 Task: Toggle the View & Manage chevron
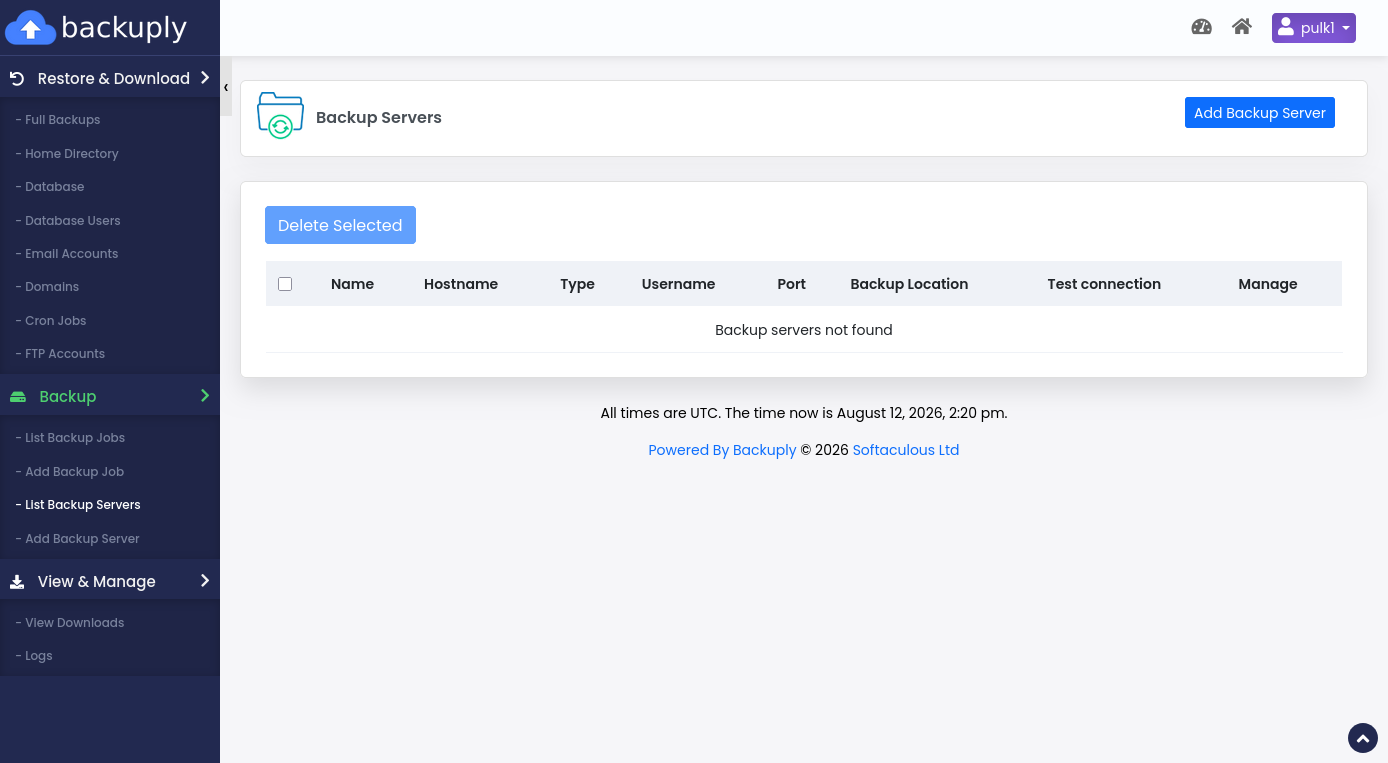(205, 581)
